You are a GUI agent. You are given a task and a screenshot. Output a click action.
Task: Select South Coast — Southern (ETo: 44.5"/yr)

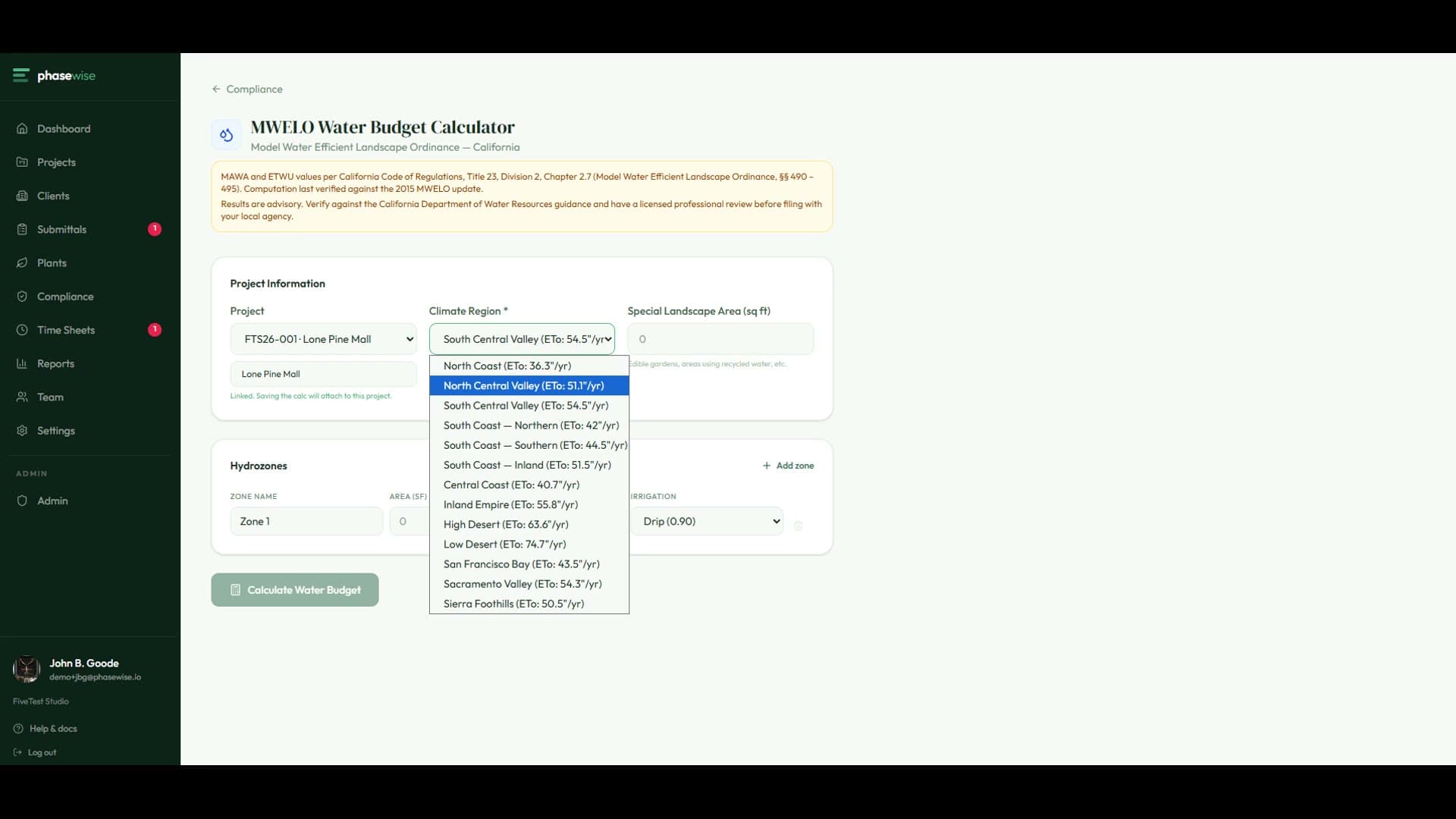[529, 445]
